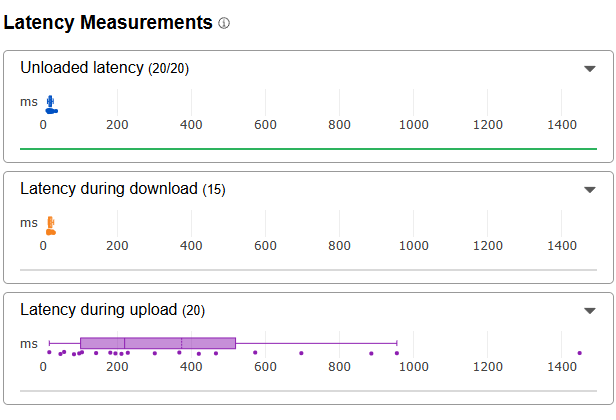Click the Unloaded latency (20/20) title
The width and height of the screenshot is (616, 420).
(x=104, y=68)
